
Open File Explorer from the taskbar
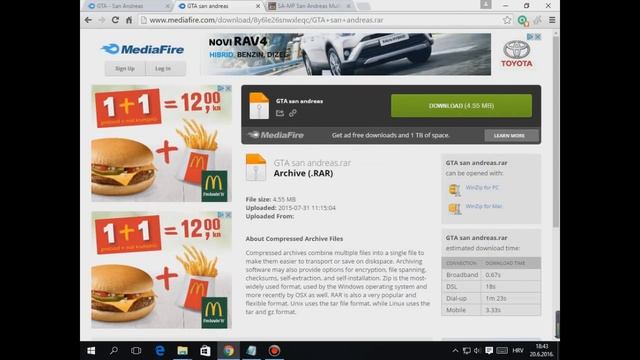(x=182, y=351)
